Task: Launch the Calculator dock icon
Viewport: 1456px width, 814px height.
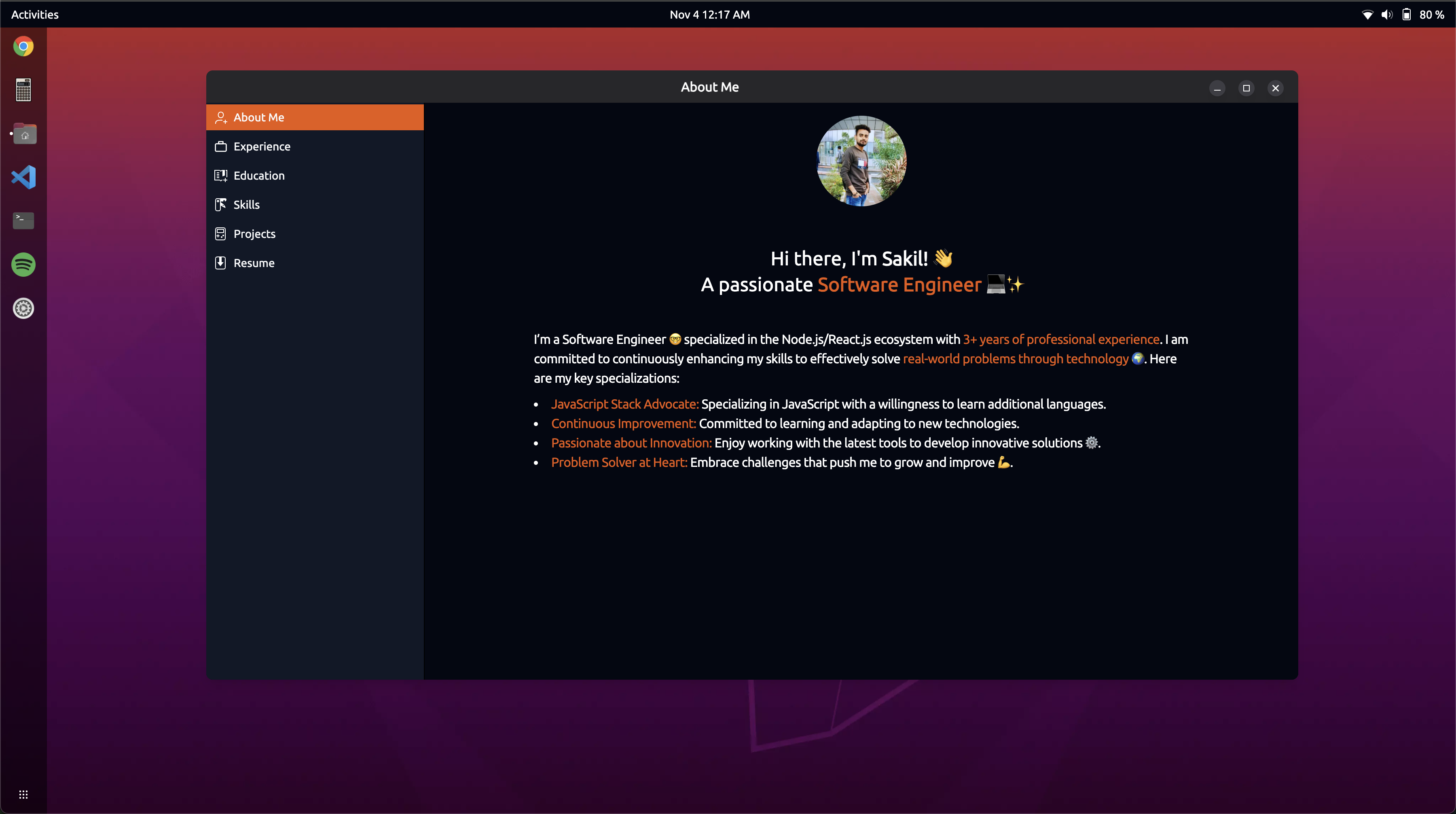Action: coord(23,90)
